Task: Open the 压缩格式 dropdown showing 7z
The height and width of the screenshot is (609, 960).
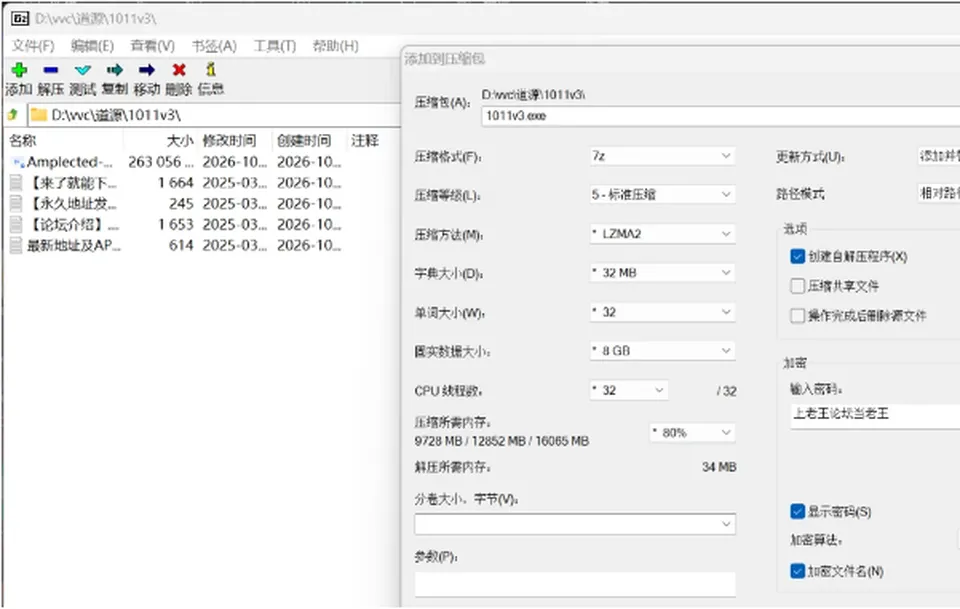Action: point(662,156)
